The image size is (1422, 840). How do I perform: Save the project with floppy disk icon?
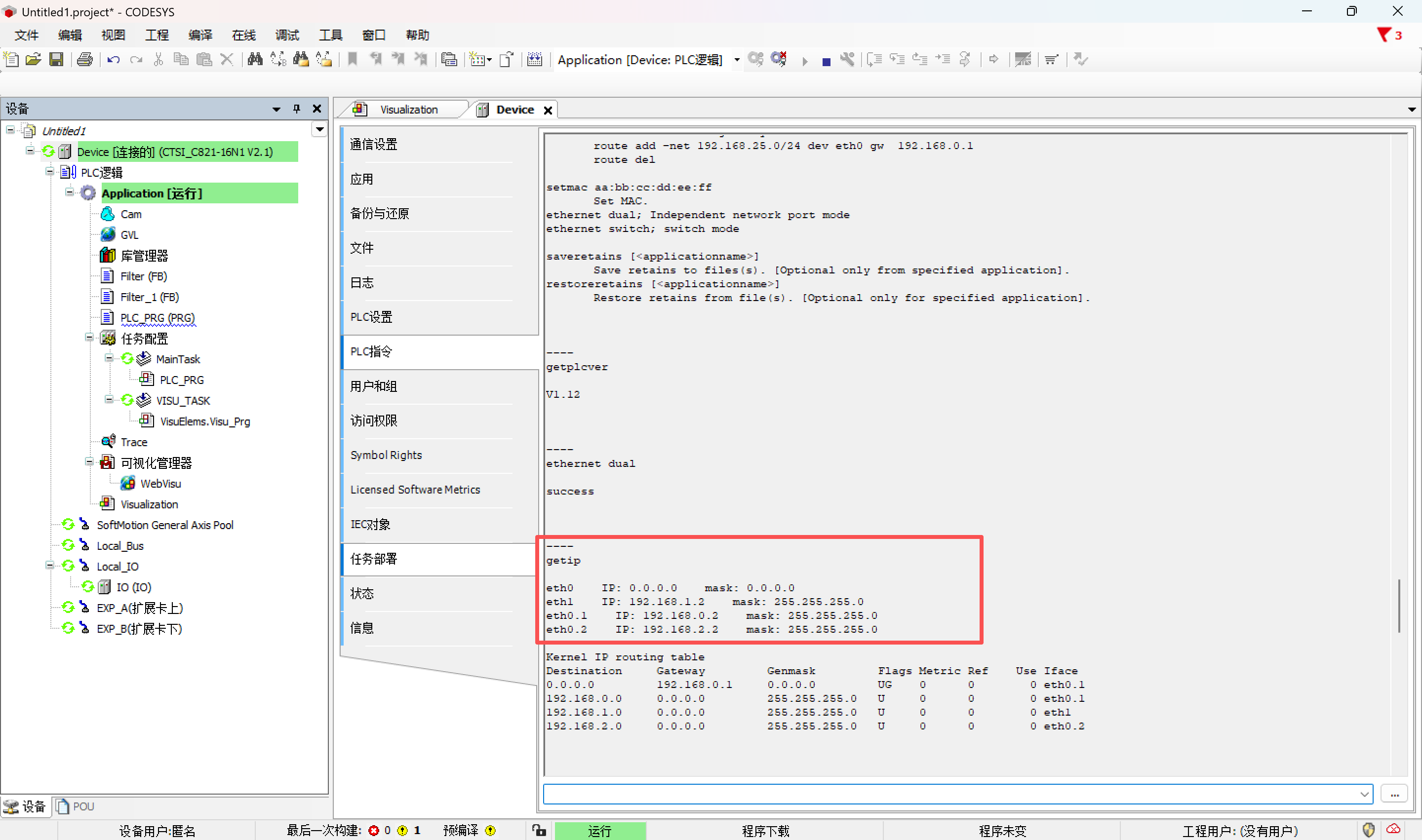point(56,59)
